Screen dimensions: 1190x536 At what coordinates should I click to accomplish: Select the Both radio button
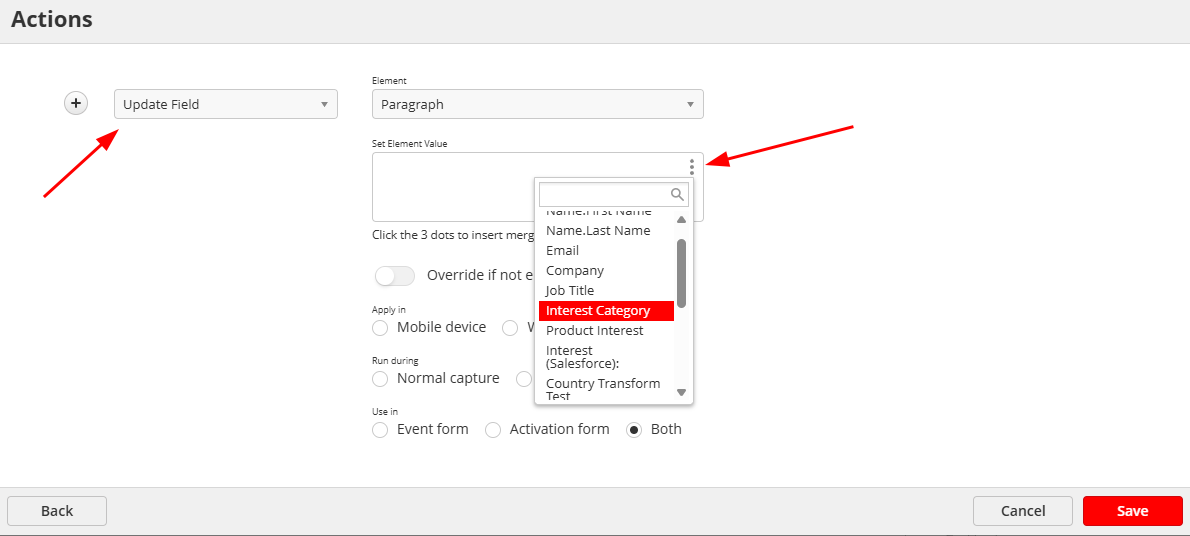coord(634,430)
